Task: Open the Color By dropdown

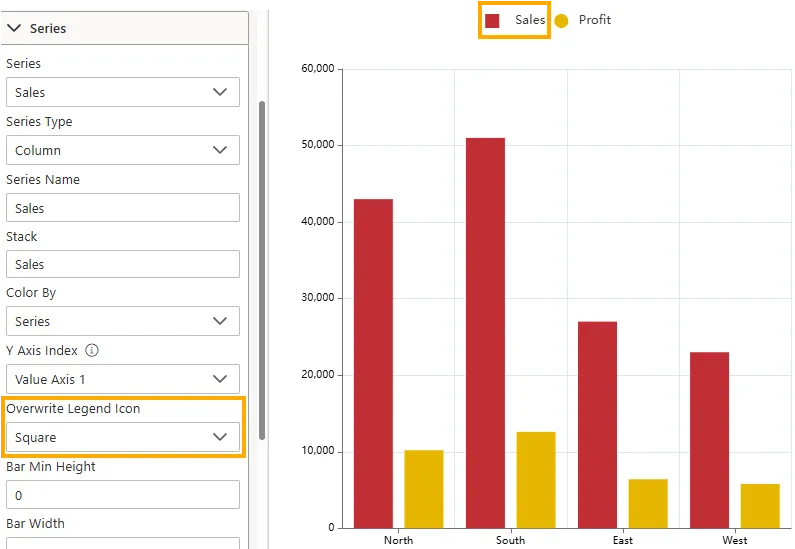Action: click(x=122, y=321)
